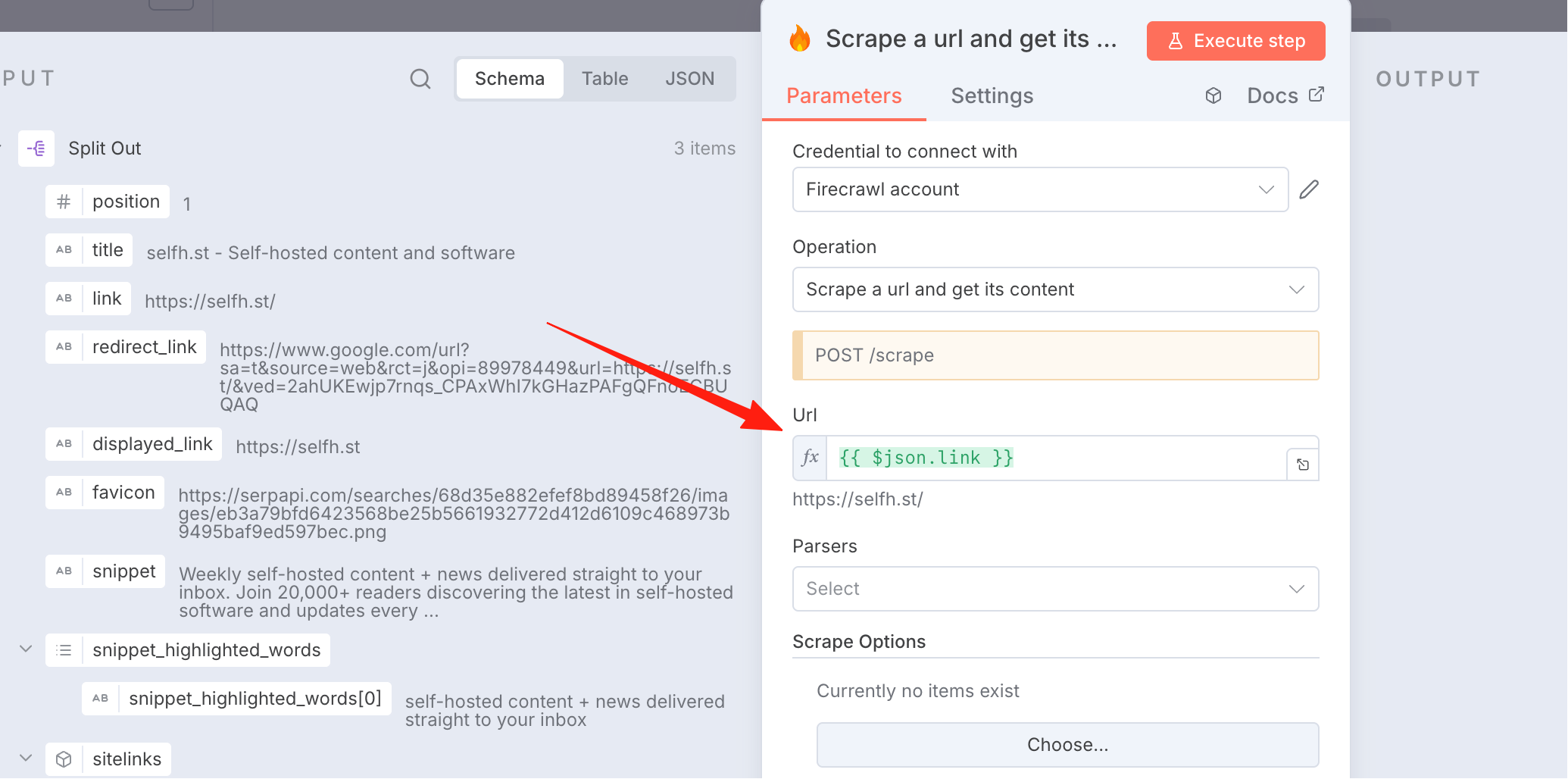Screen dimensions: 1568x779
Task: Open the Parsers Select dropdown
Action: click(1055, 589)
